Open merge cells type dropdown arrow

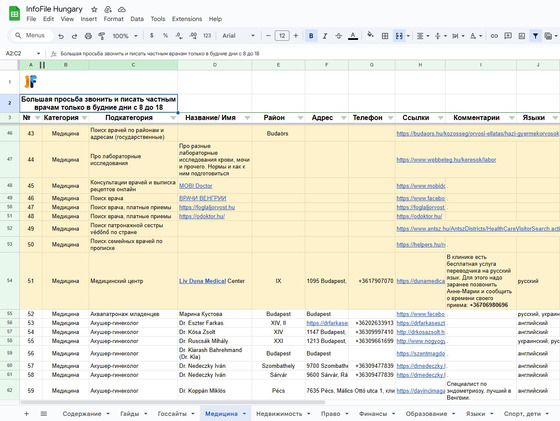pos(408,36)
